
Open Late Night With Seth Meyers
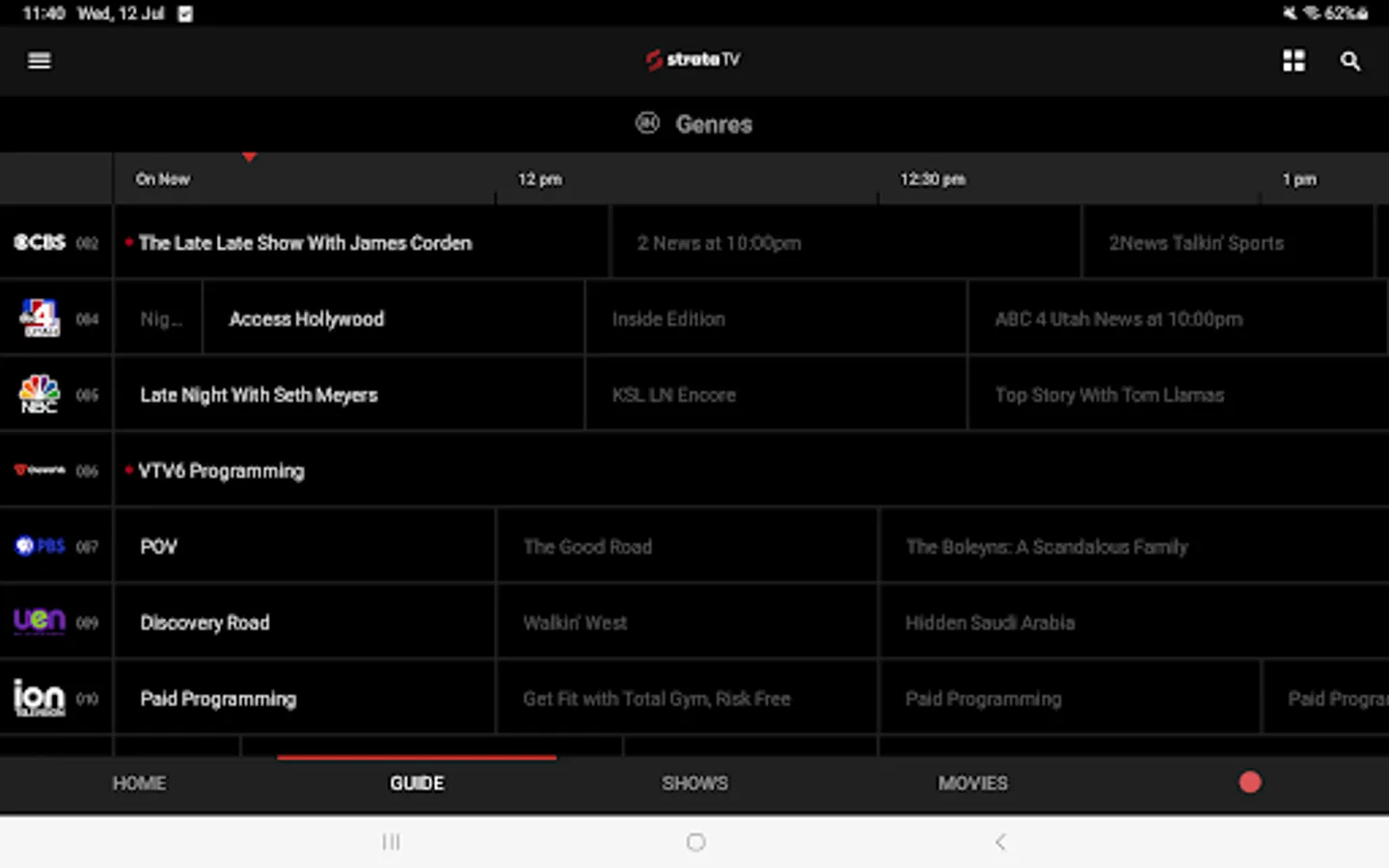point(349,394)
